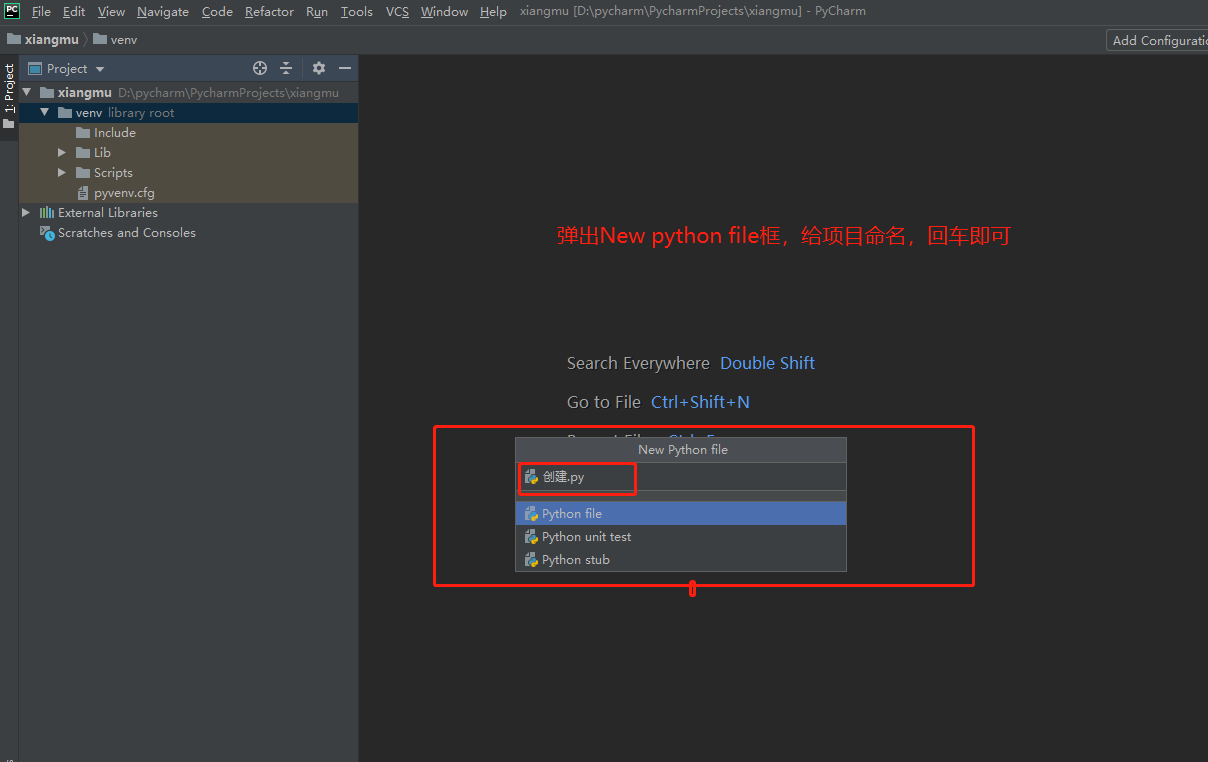Click the Add Configuration button

point(1158,40)
